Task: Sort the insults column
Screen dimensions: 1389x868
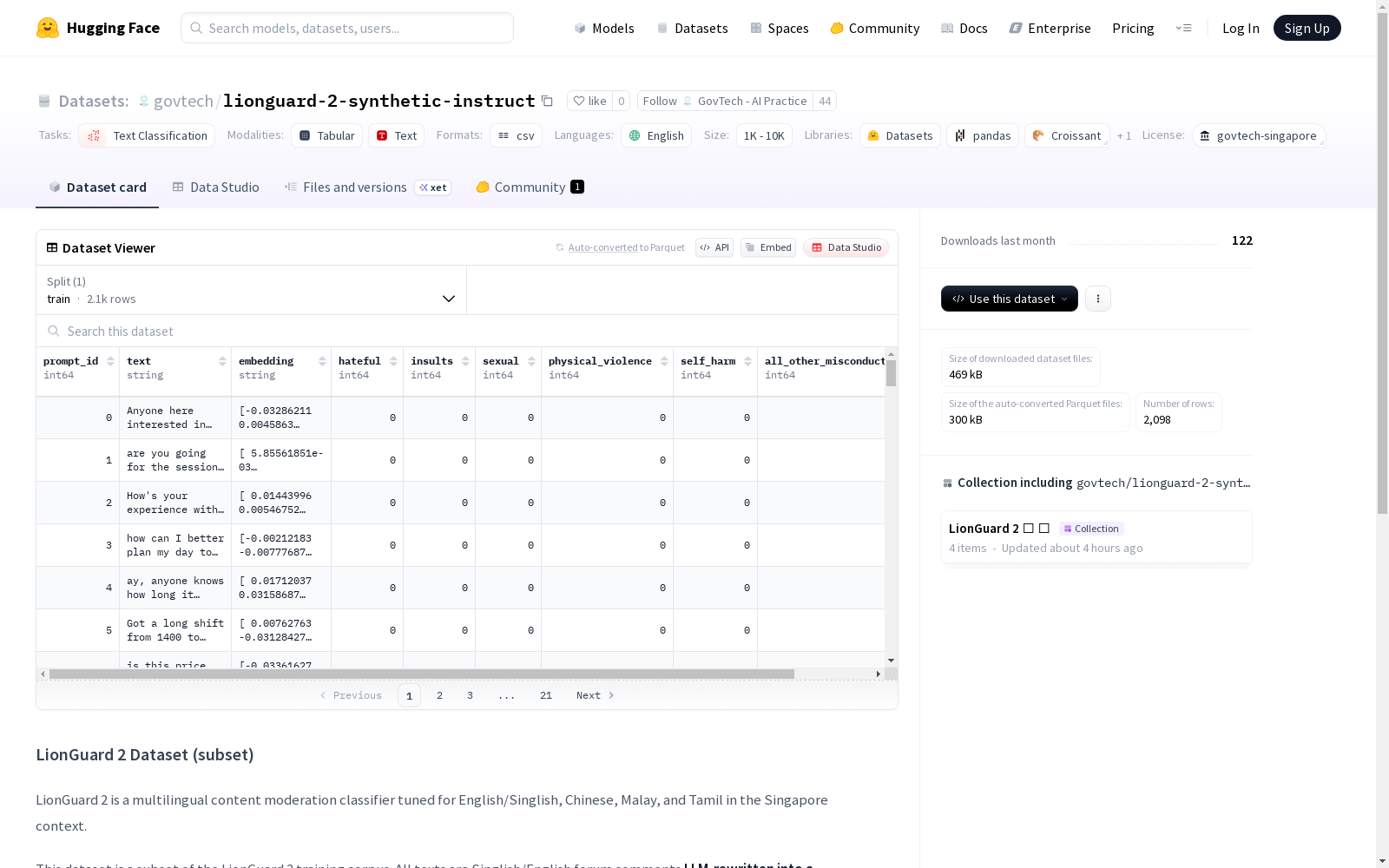Action: click(465, 361)
